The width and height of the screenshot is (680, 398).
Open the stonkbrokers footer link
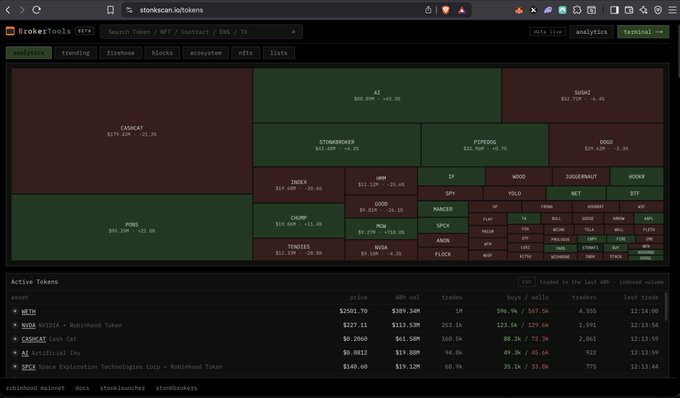pyautogui.click(x=176, y=388)
